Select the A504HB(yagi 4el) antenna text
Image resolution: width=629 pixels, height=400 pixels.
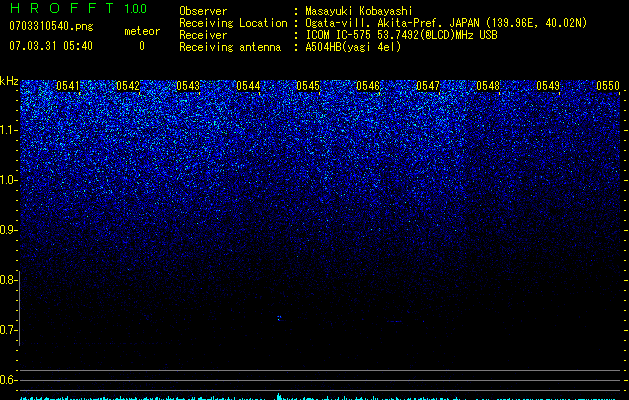[x=353, y=47]
